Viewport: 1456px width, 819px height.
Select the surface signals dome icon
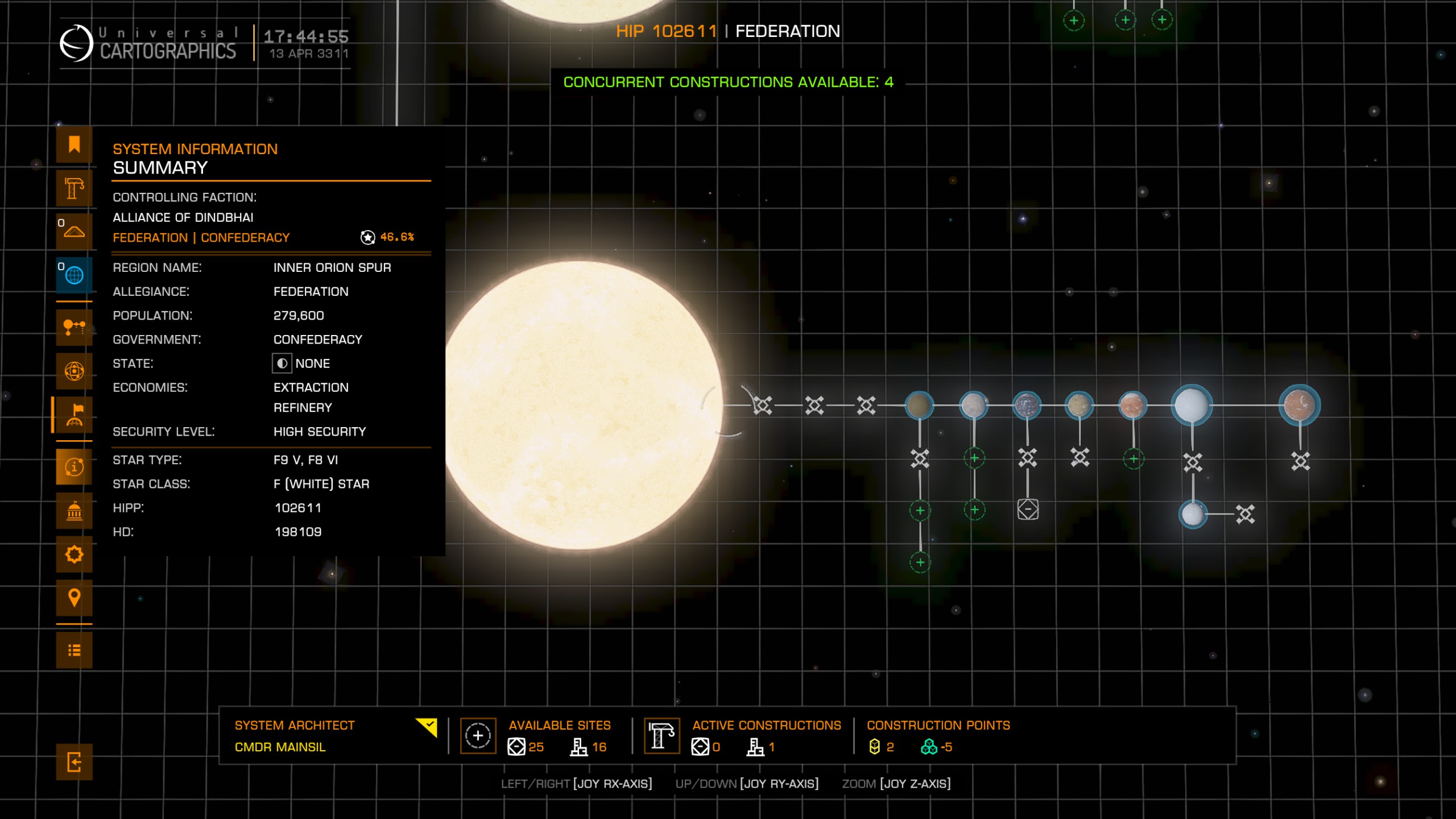pos(74,231)
